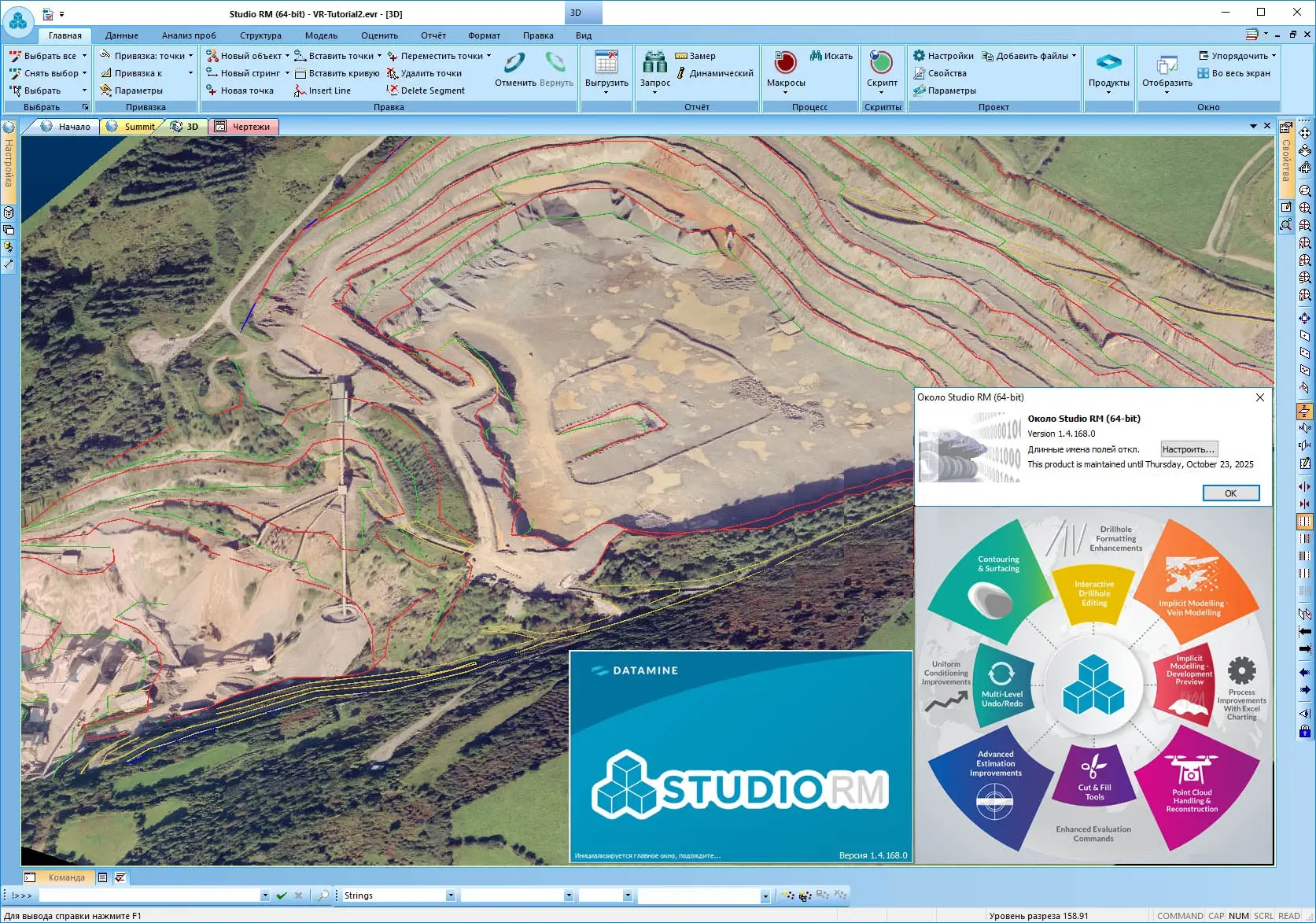Click the Настроить… button in About dialog
The image size is (1316, 923).
tap(1189, 449)
